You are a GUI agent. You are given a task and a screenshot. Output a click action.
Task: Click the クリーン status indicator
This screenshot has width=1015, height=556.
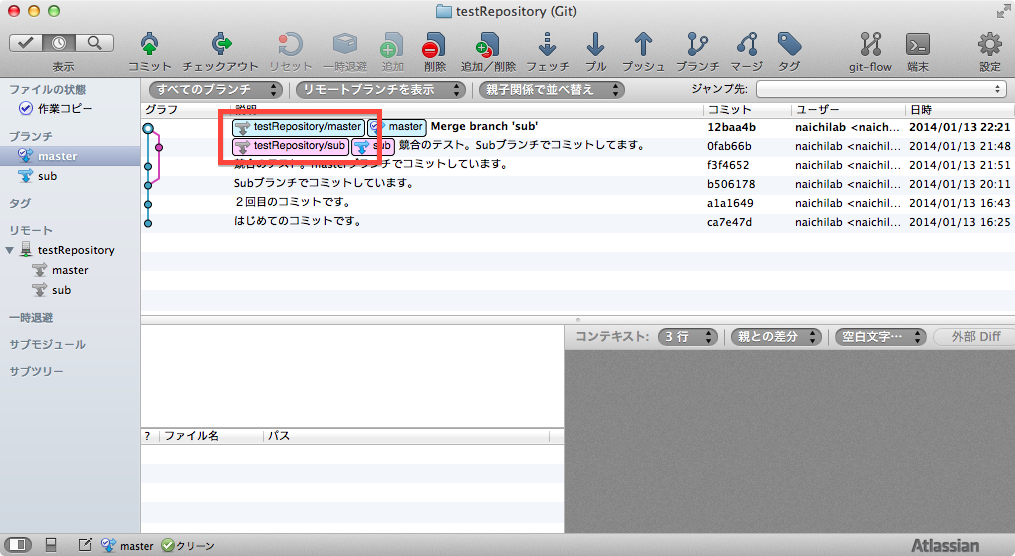point(188,546)
